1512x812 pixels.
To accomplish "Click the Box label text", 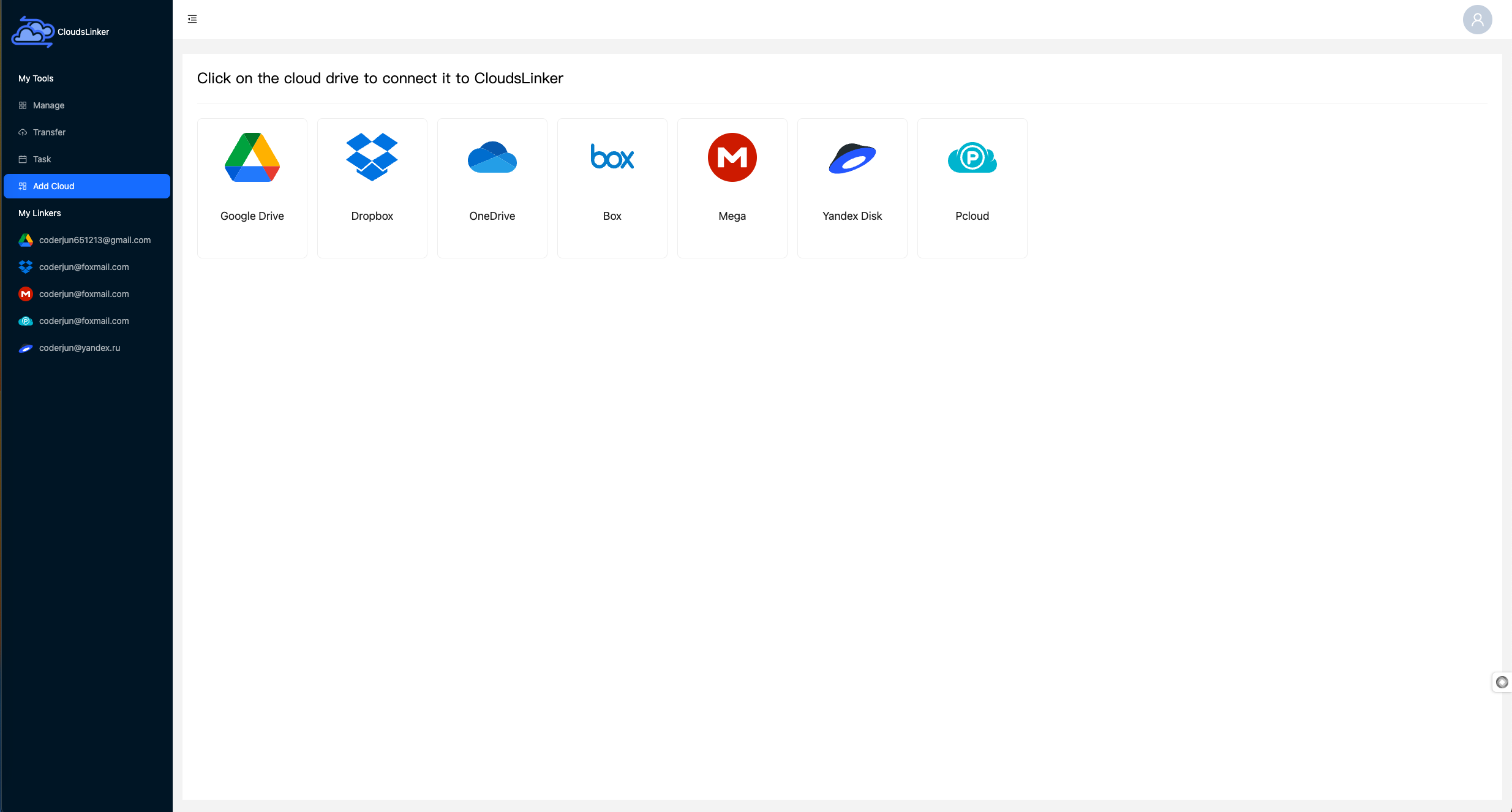I will [612, 216].
